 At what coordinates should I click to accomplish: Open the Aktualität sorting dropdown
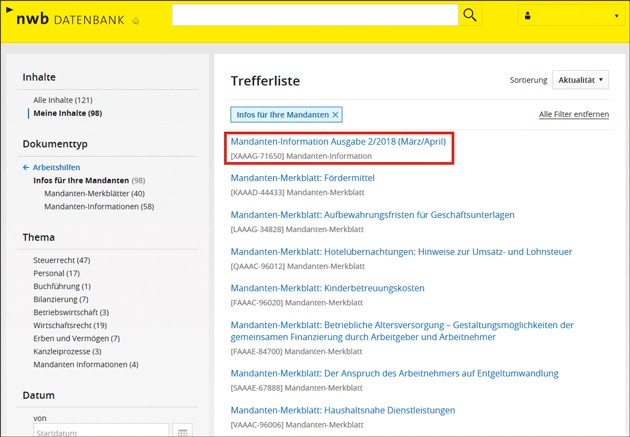(x=579, y=79)
